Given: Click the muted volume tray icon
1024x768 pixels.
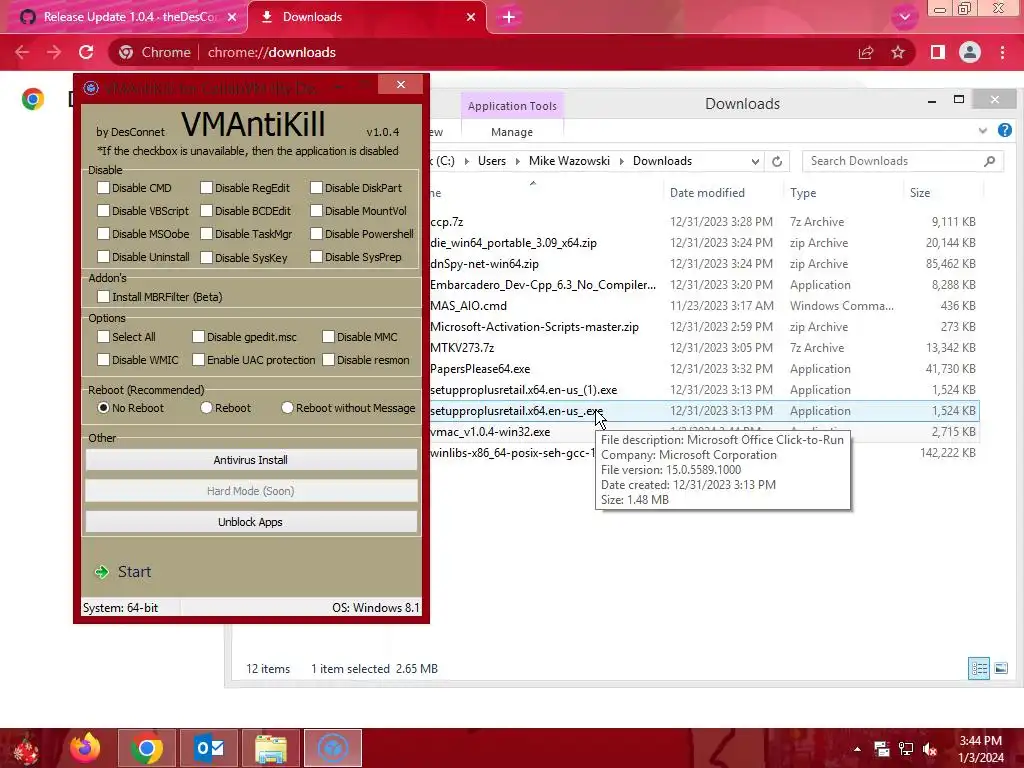Looking at the screenshot, I should (930, 748).
